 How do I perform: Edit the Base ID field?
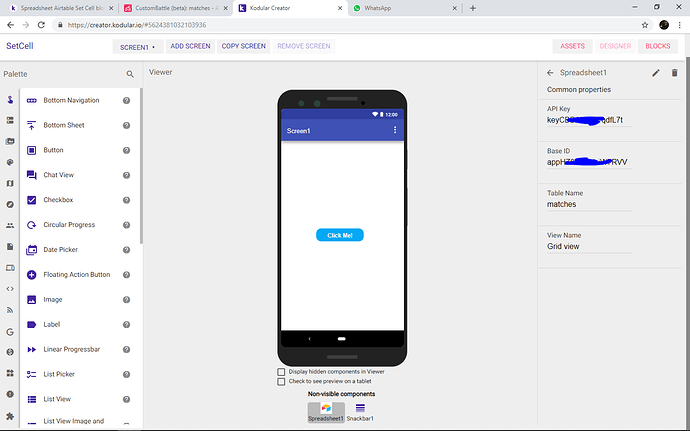589,162
